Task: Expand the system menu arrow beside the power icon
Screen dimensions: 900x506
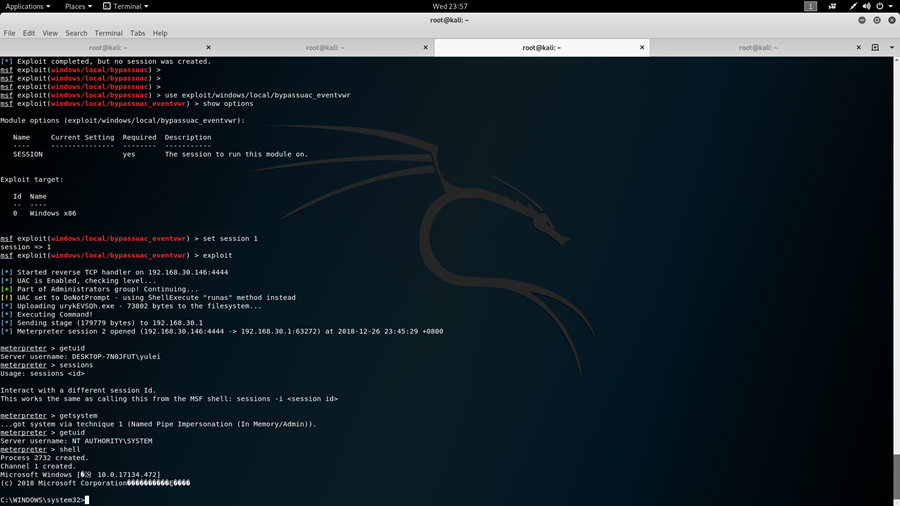Action: coord(891,6)
